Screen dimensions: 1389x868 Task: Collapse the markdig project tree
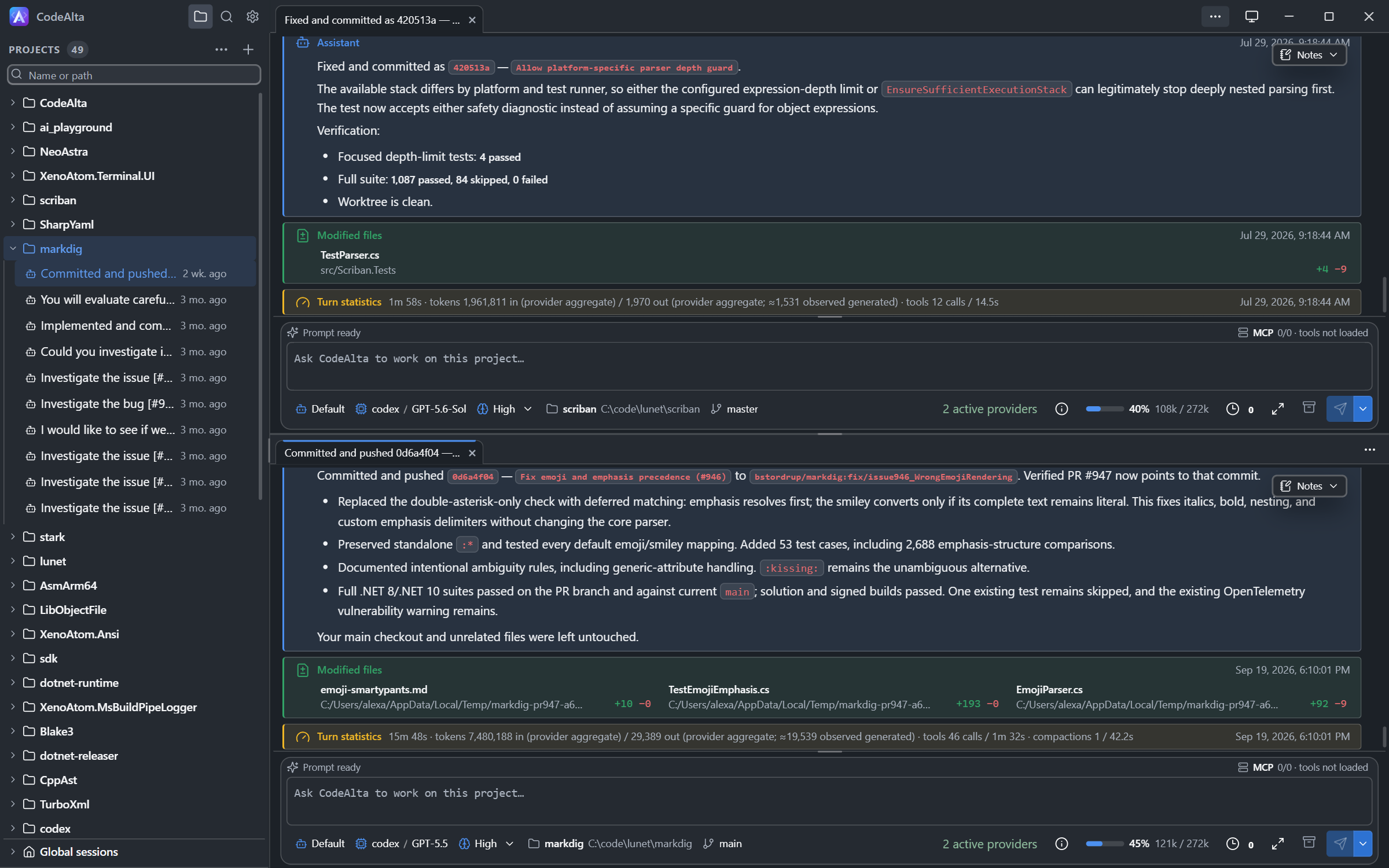tap(13, 249)
